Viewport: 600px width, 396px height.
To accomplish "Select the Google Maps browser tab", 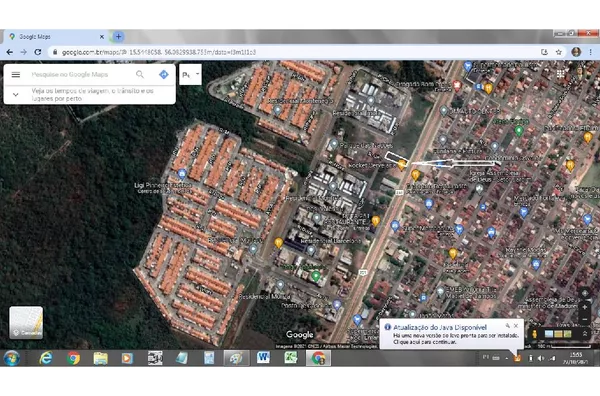I will [x=55, y=37].
